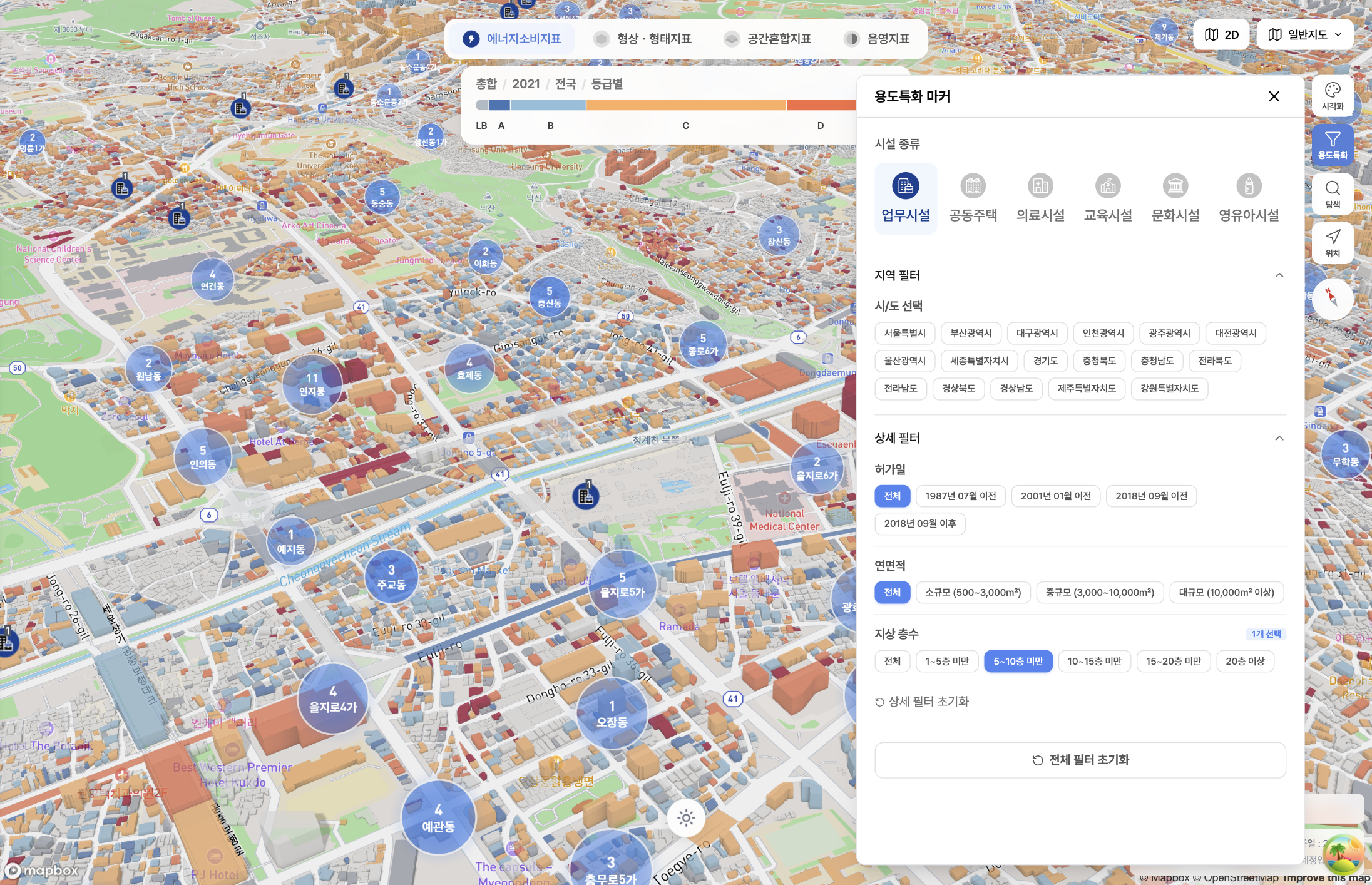Select the 문화시설 facility type icon

[x=1175, y=198]
